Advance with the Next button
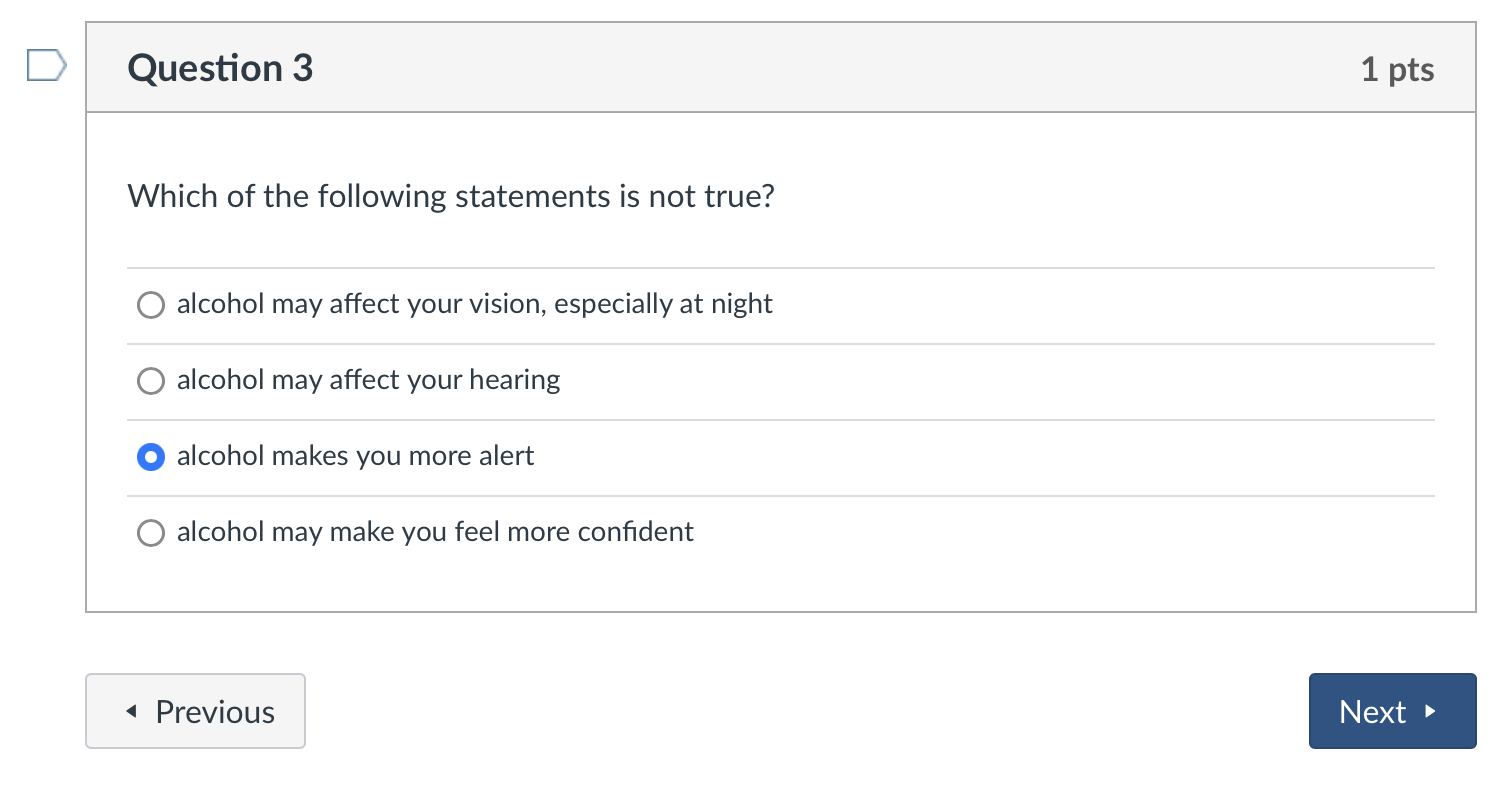1511x785 pixels. tap(1392, 711)
